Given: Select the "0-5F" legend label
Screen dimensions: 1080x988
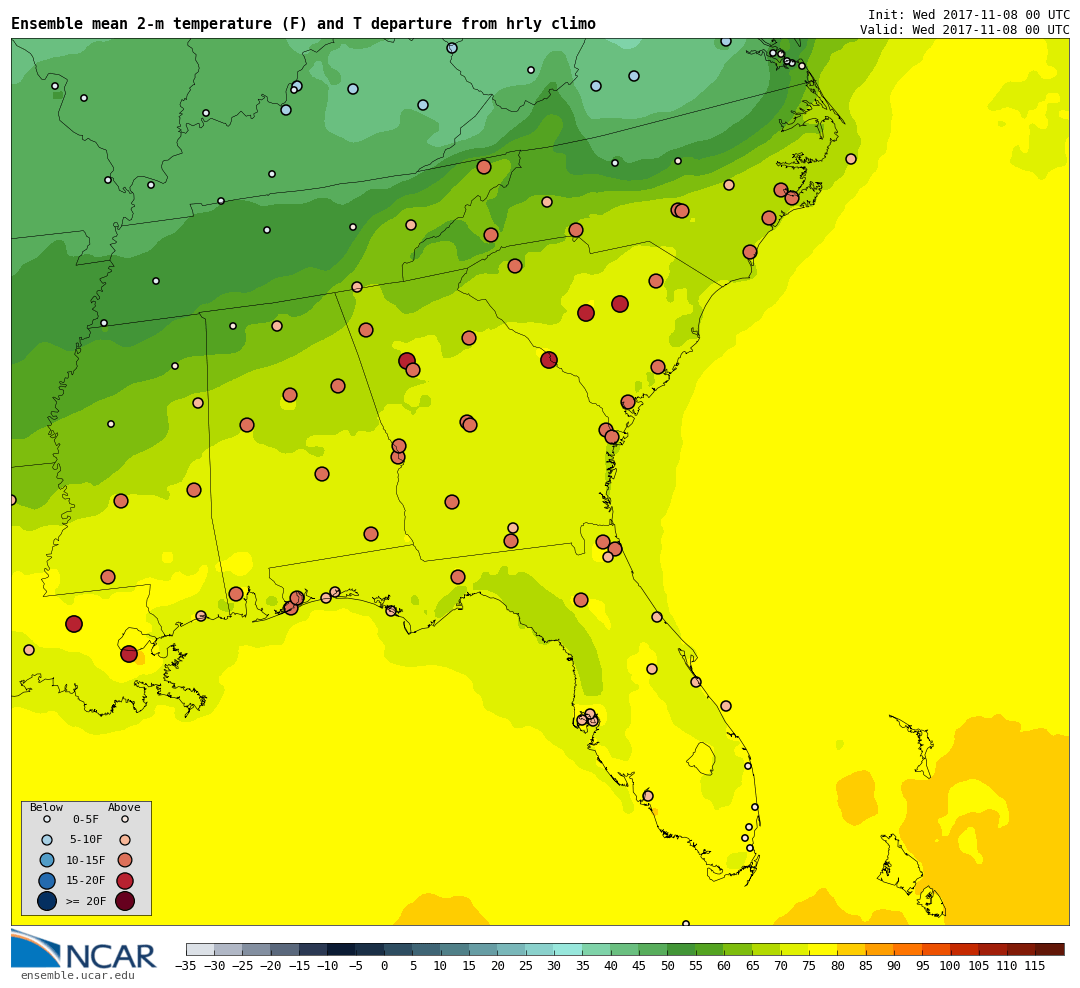Looking at the screenshot, I should (x=86, y=820).
